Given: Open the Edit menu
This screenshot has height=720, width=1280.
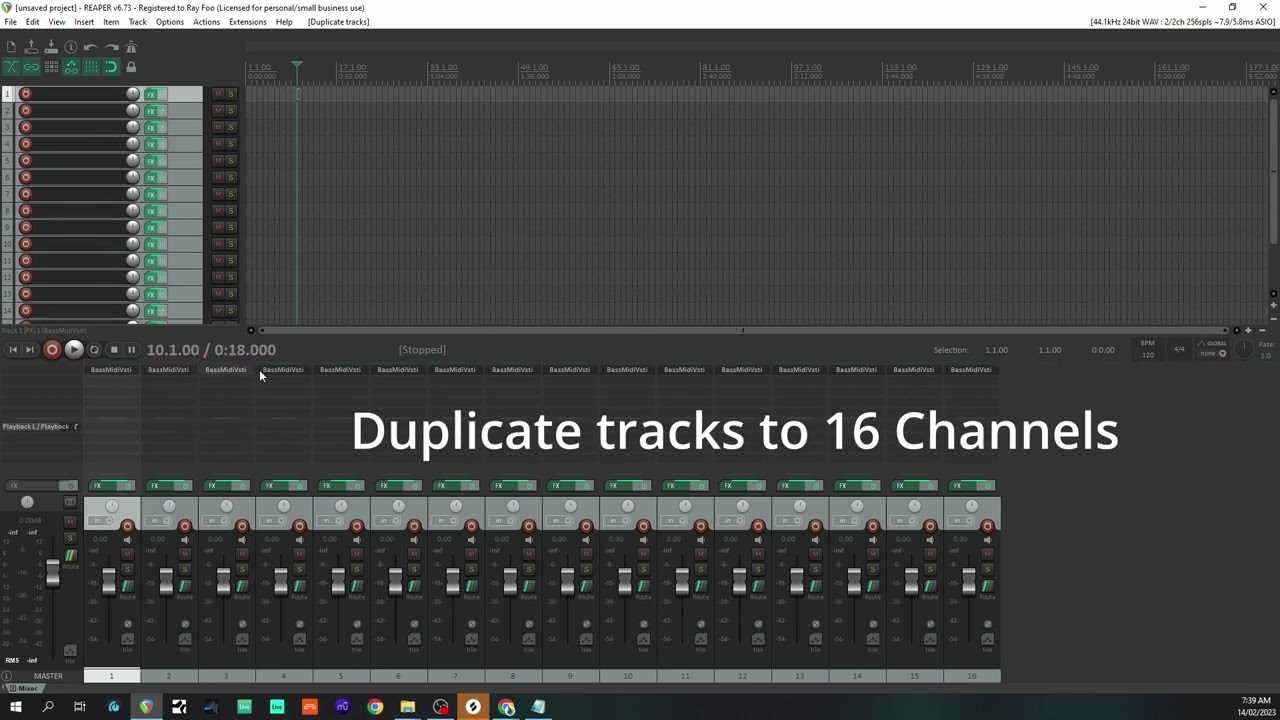Looking at the screenshot, I should pyautogui.click(x=33, y=22).
